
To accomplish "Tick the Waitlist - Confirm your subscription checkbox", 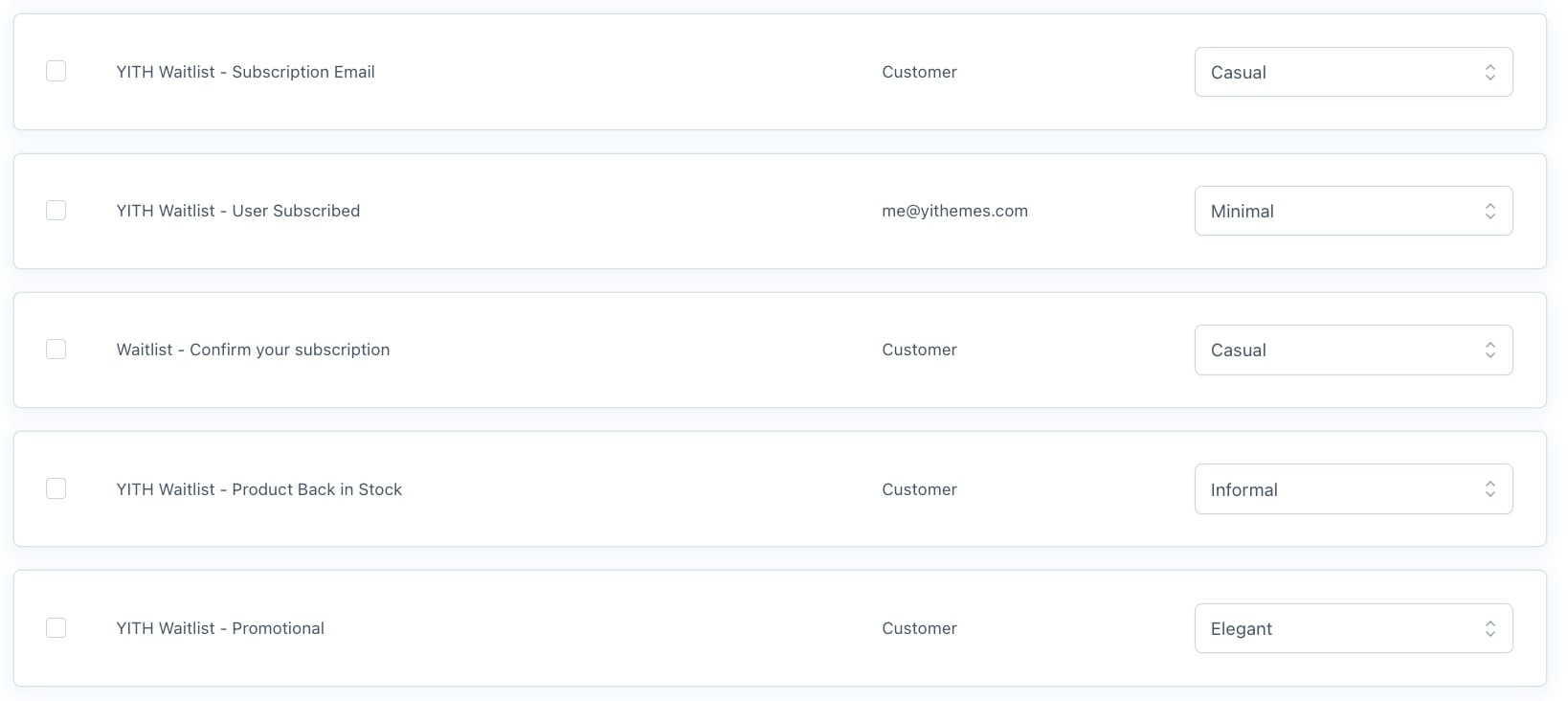I will [56, 350].
